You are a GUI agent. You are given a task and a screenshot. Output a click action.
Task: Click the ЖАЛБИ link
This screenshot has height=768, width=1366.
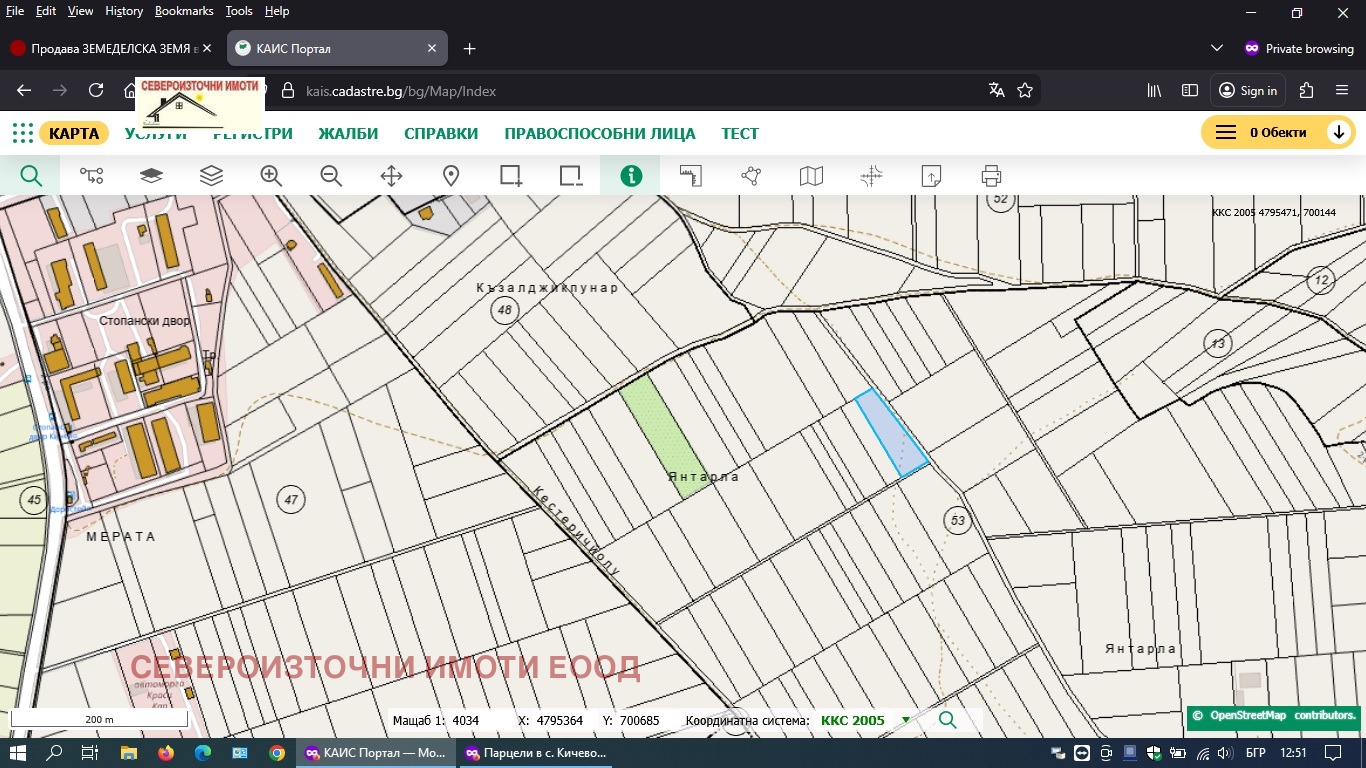point(348,134)
